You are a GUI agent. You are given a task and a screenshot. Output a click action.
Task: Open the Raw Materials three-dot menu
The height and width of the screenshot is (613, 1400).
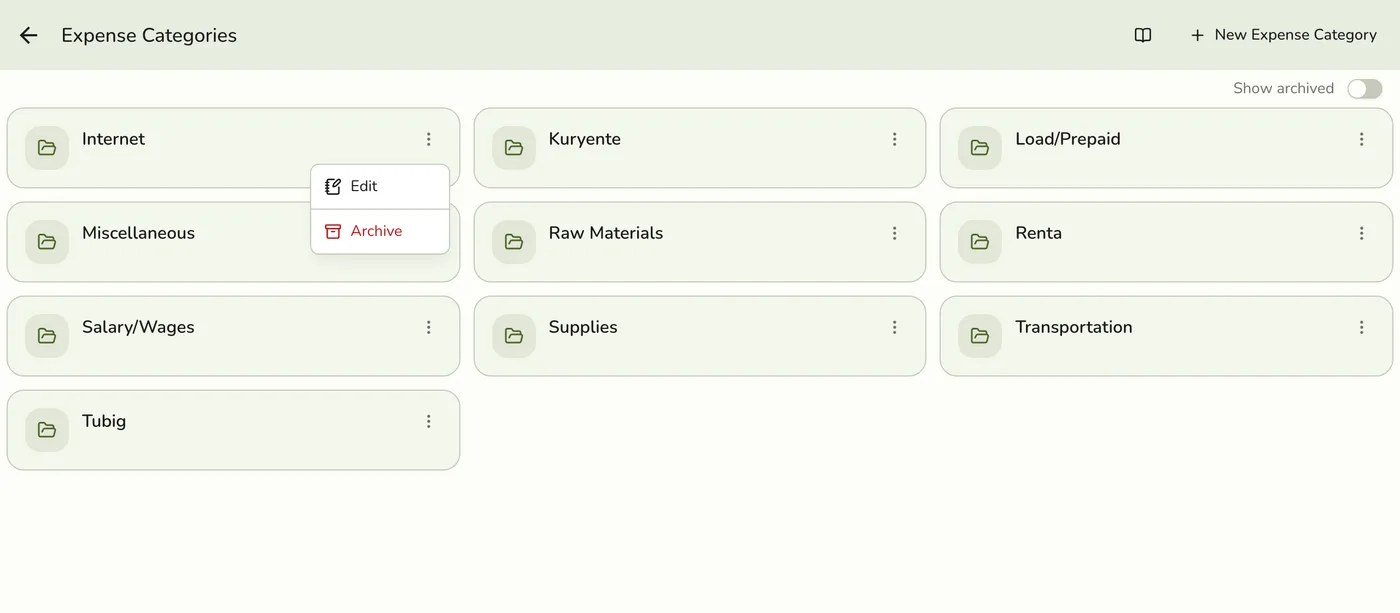click(895, 233)
